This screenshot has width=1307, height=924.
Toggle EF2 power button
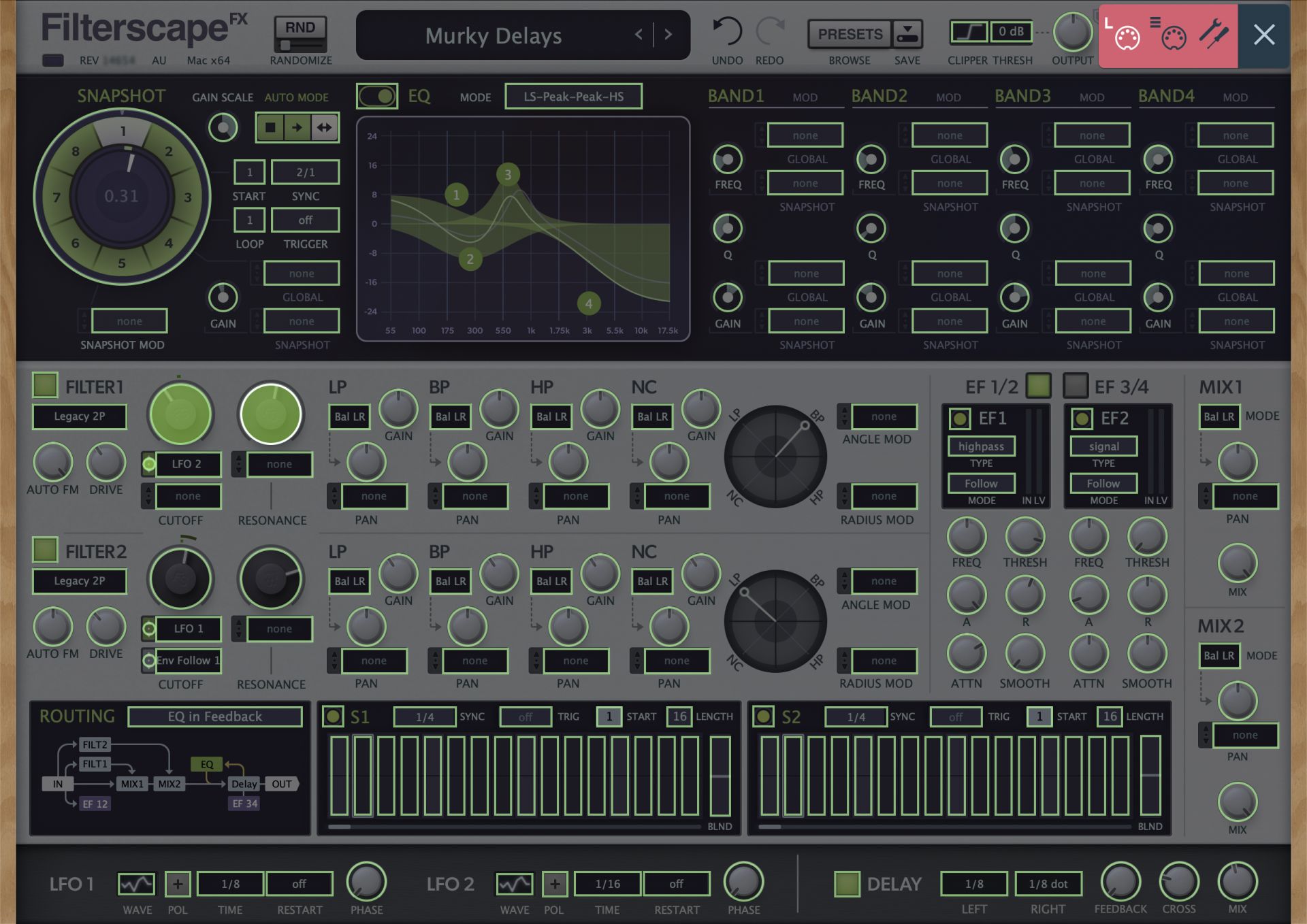click(x=1082, y=418)
